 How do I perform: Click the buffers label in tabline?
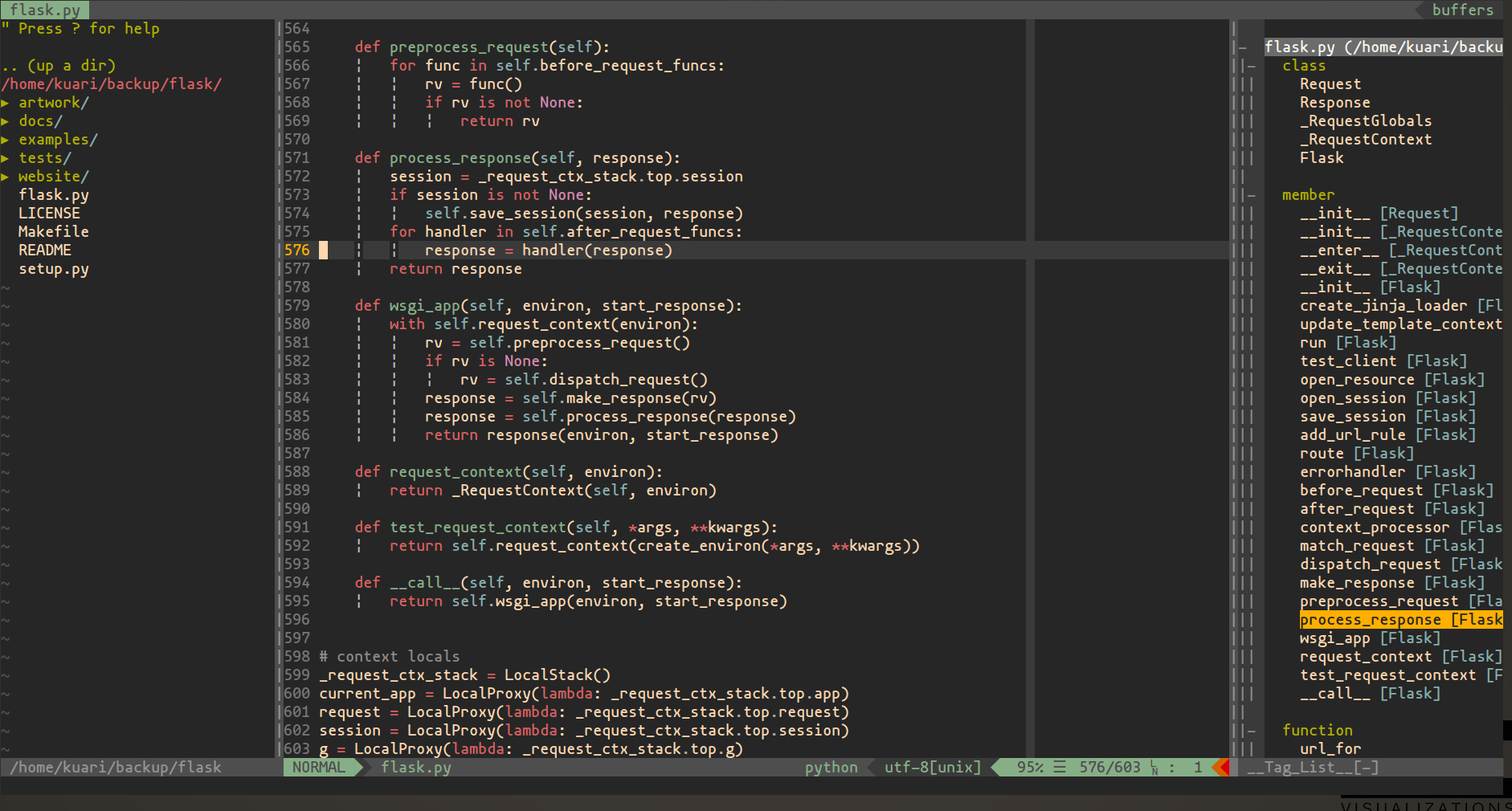(1463, 10)
